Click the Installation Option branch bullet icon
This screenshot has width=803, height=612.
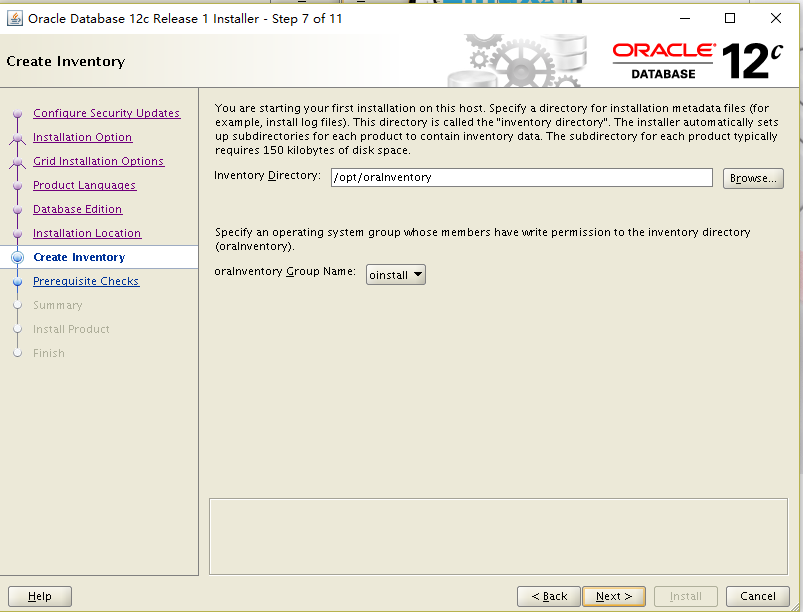[17, 138]
